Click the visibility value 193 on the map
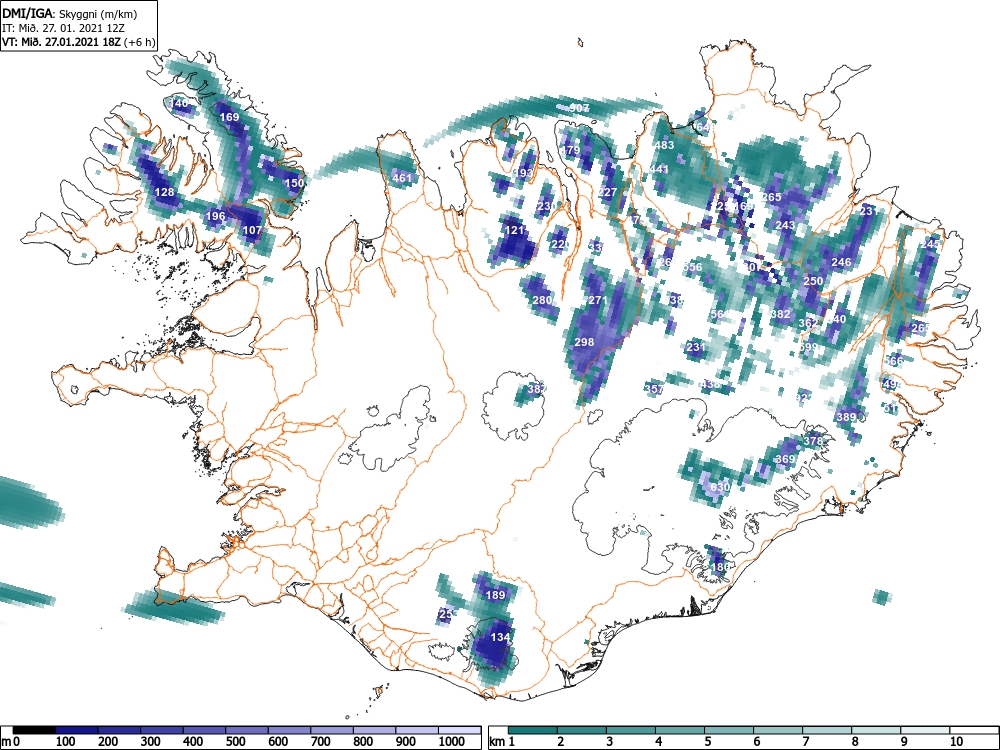The height and width of the screenshot is (750, 1000). [x=524, y=173]
